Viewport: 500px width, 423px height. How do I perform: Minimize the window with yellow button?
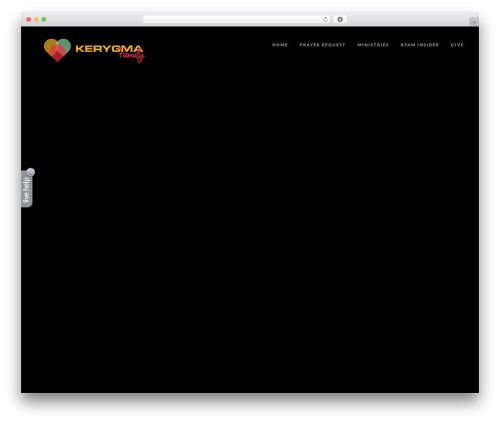point(36,19)
